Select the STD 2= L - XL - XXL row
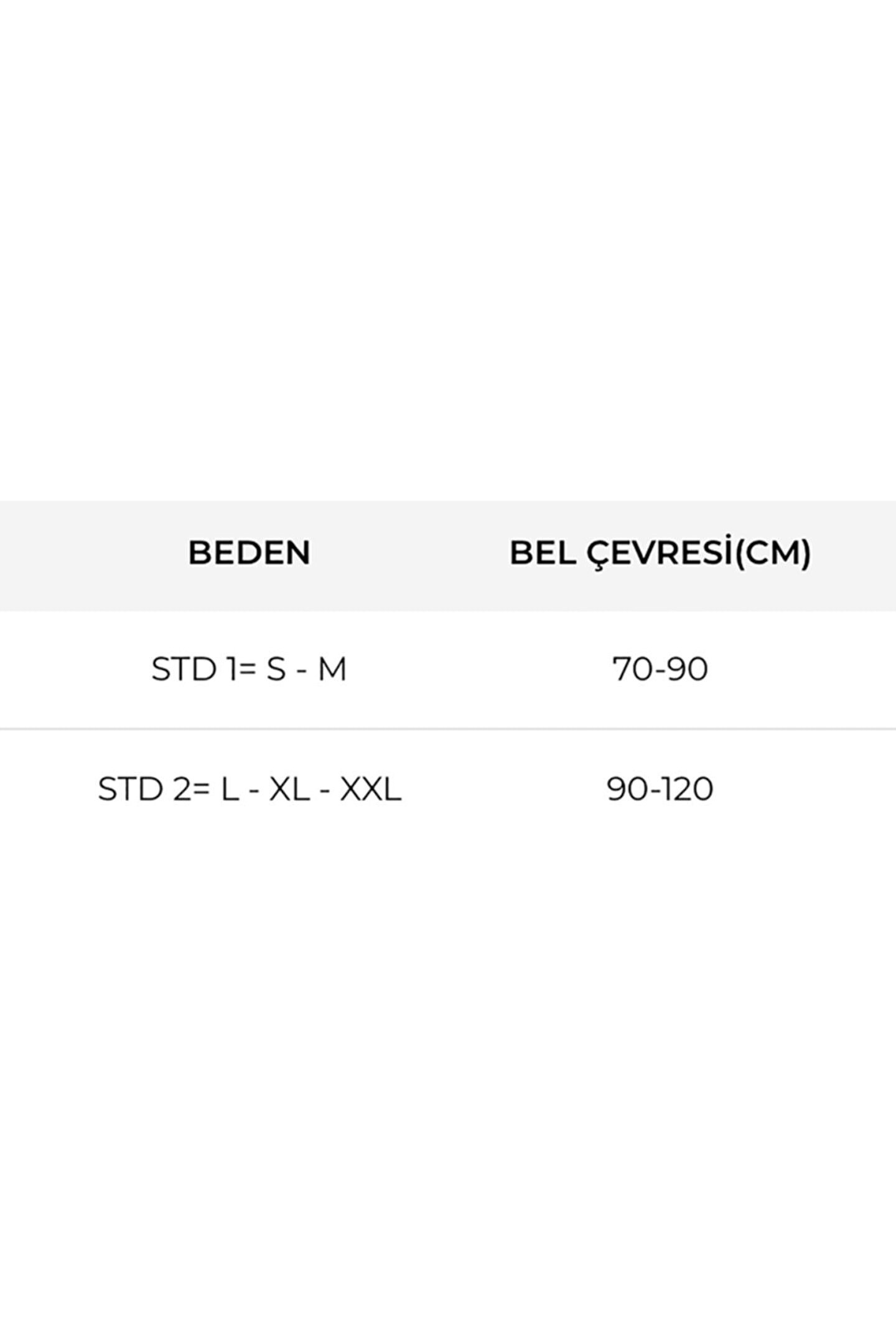The height and width of the screenshot is (1344, 896). (x=249, y=789)
